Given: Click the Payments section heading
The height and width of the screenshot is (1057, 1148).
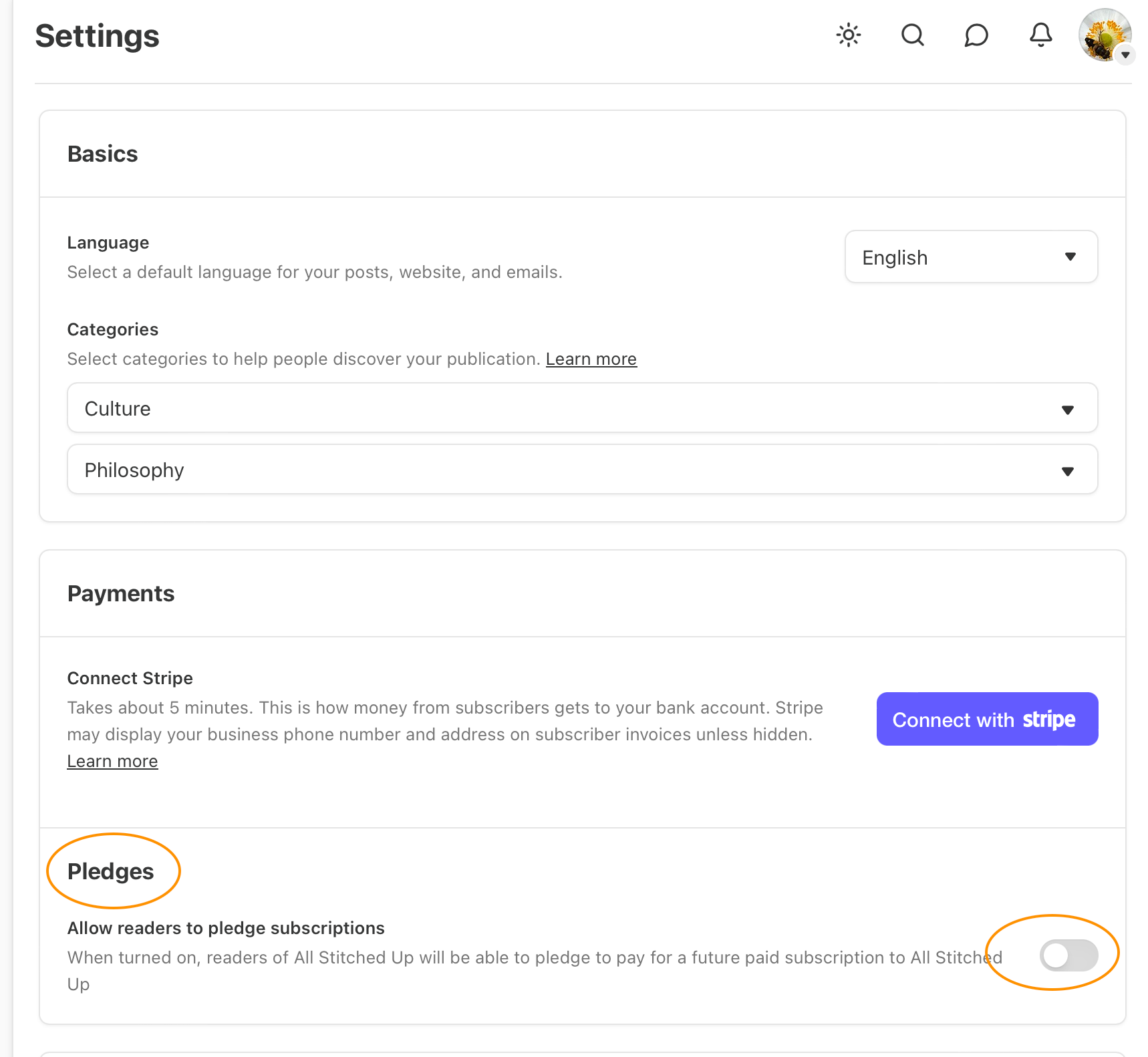Looking at the screenshot, I should tap(121, 593).
